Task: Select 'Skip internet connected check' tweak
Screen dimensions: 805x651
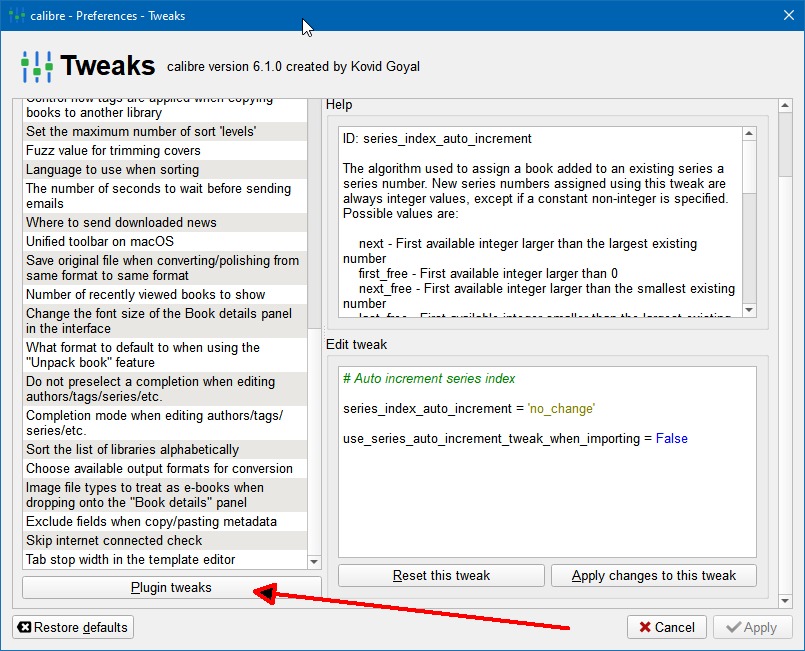Action: (x=165, y=540)
